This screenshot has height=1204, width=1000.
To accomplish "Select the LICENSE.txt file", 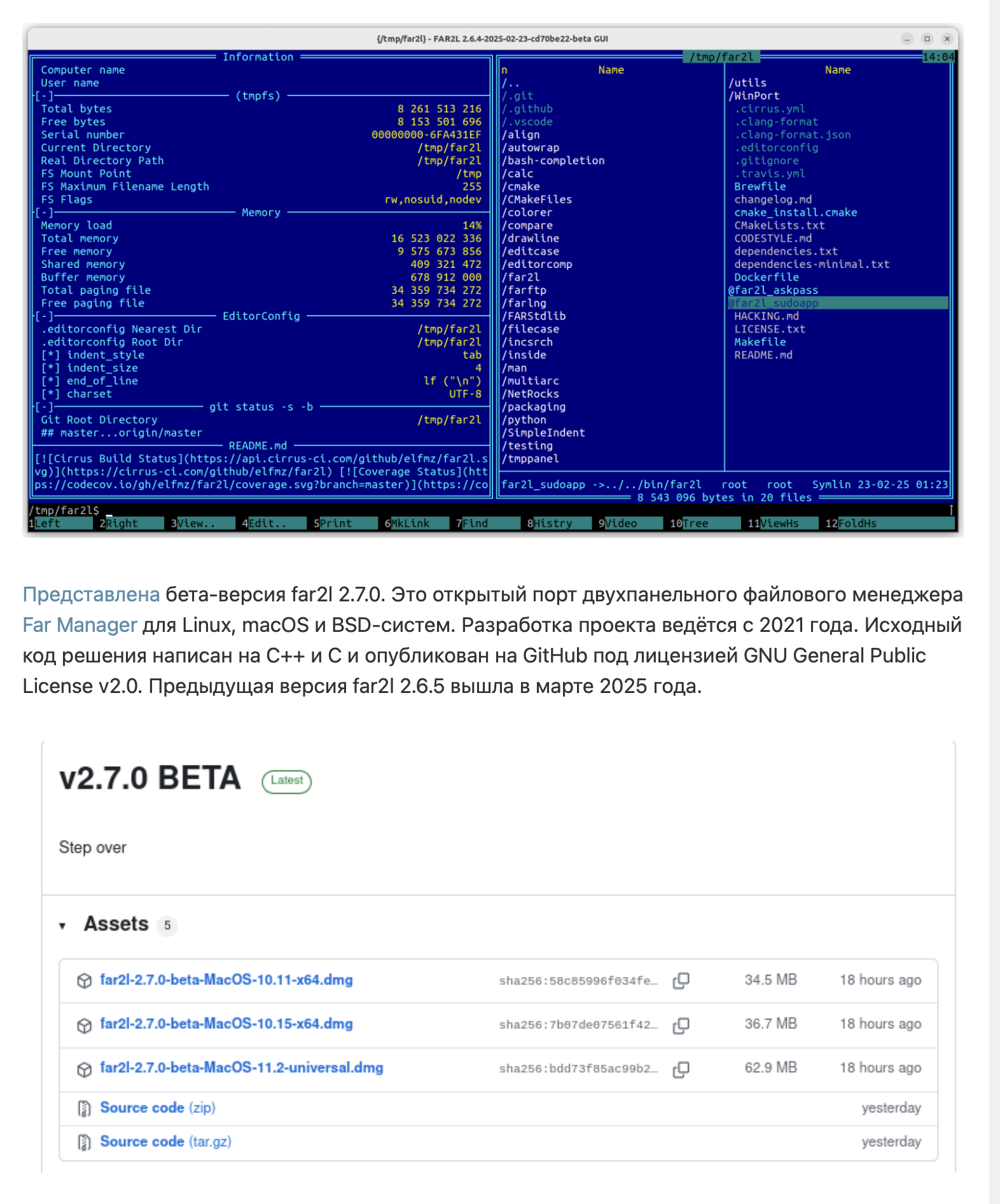I will click(x=770, y=329).
